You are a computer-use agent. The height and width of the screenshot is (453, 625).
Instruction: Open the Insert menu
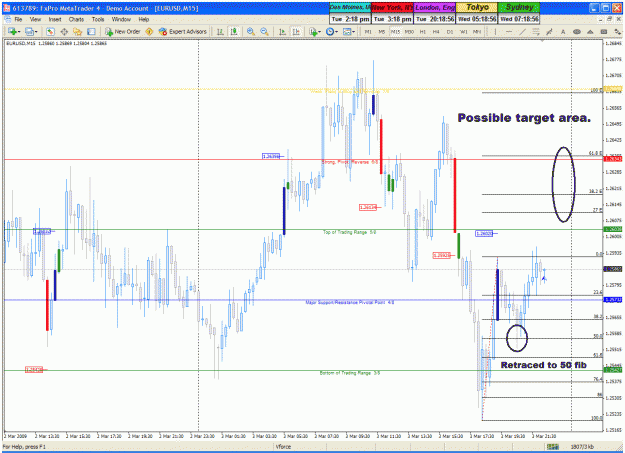55,19
